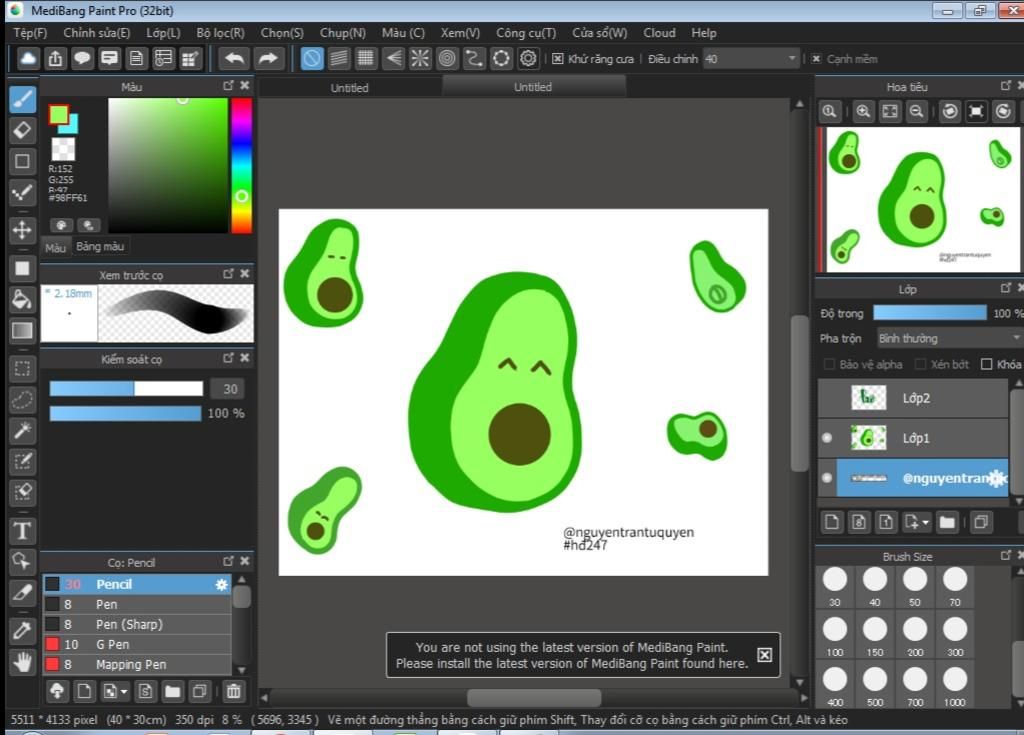Open the Pha trộn blend mode dropdown

(948, 338)
